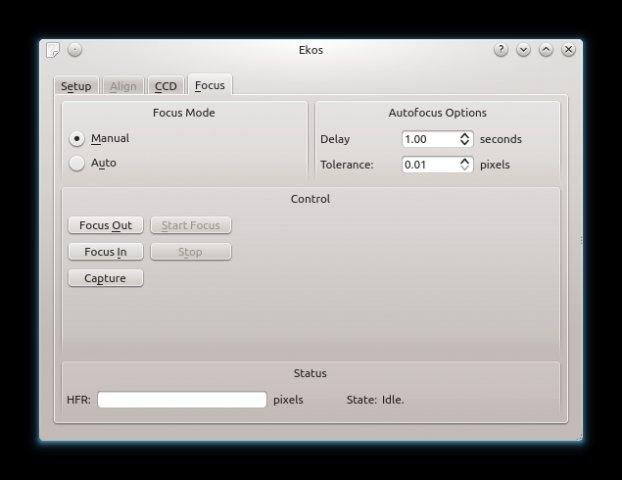The width and height of the screenshot is (622, 480).
Task: Switch to the Setup tab
Action: (x=76, y=86)
